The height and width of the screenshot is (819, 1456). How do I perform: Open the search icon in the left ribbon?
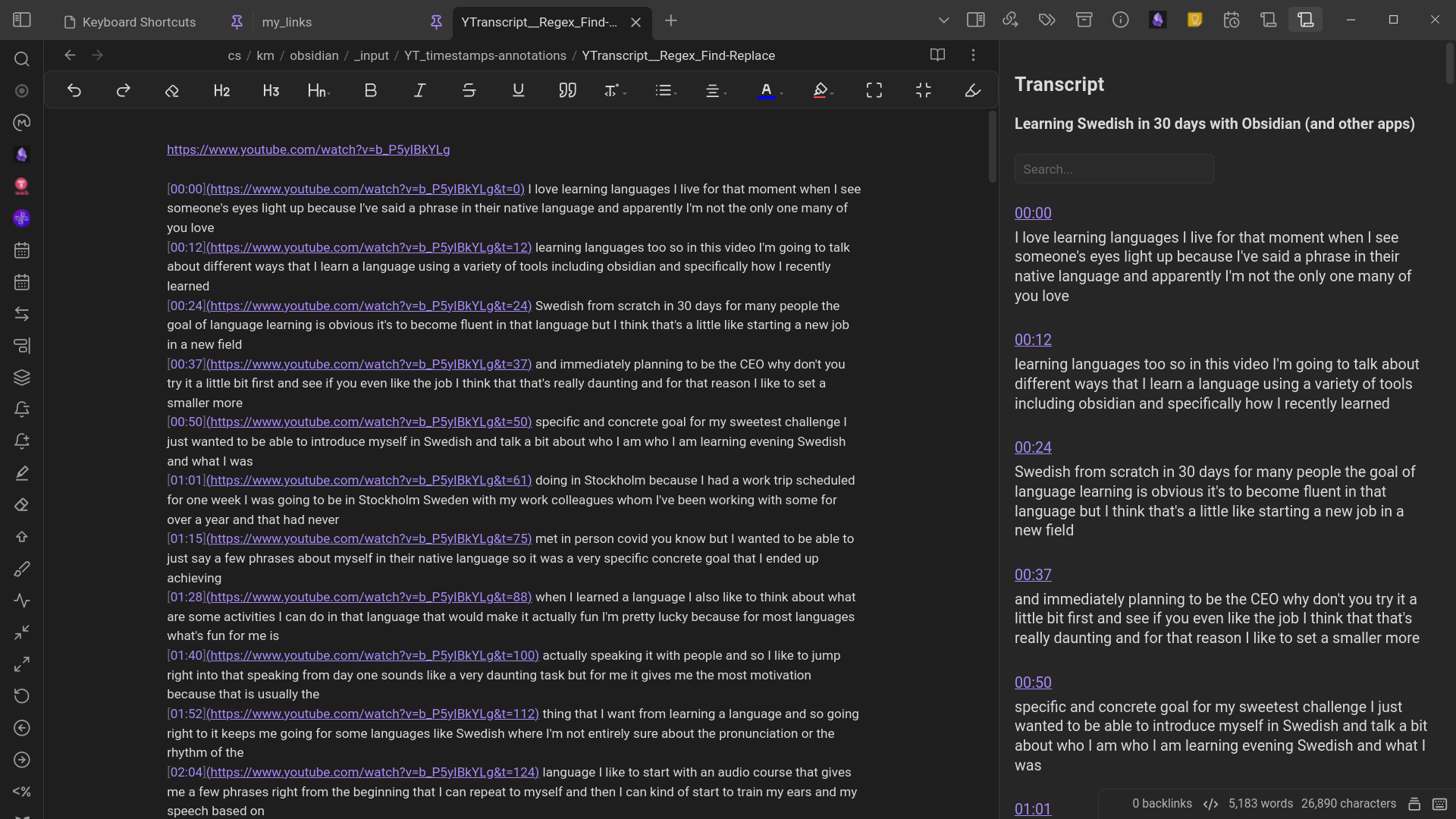click(x=21, y=58)
